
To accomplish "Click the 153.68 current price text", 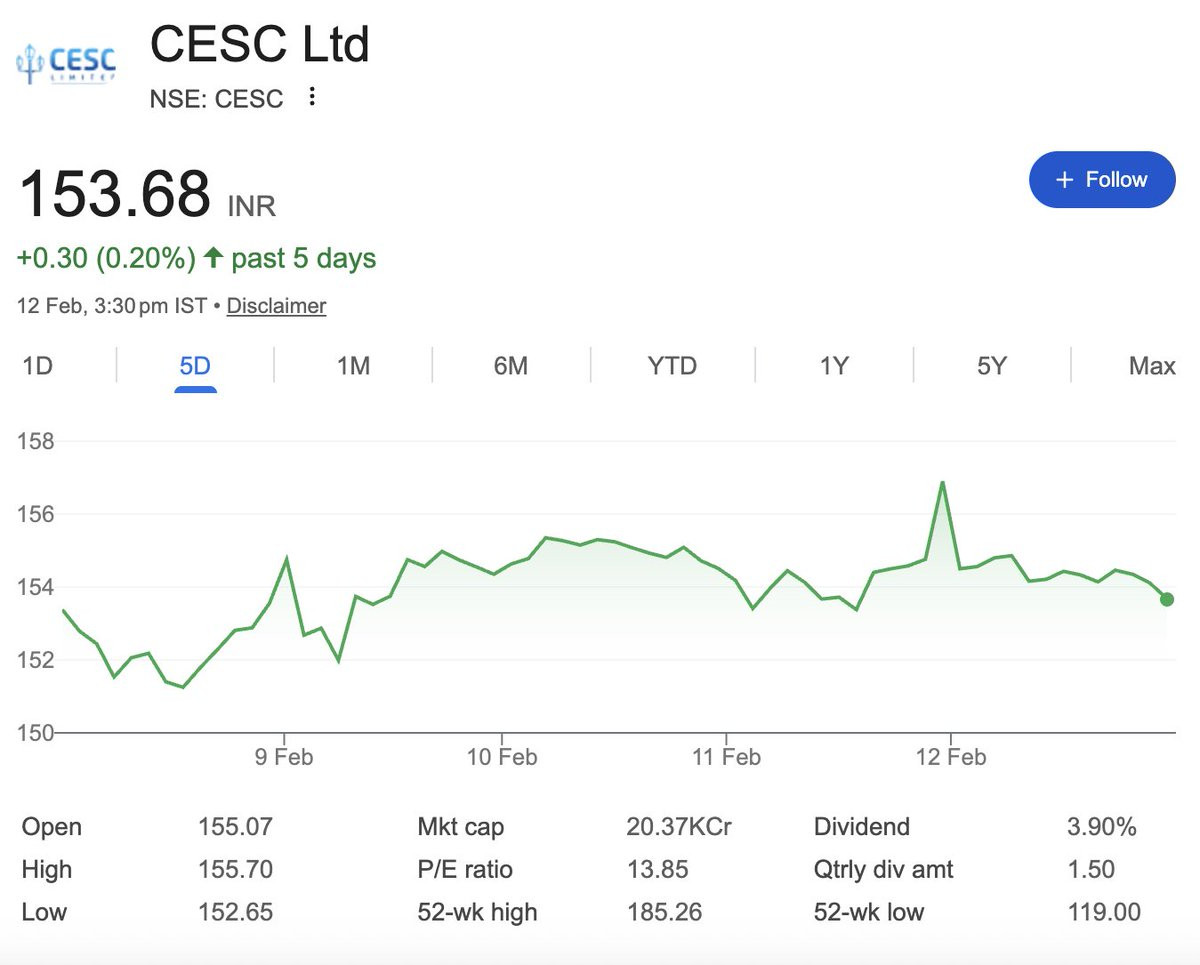I will click(x=115, y=194).
